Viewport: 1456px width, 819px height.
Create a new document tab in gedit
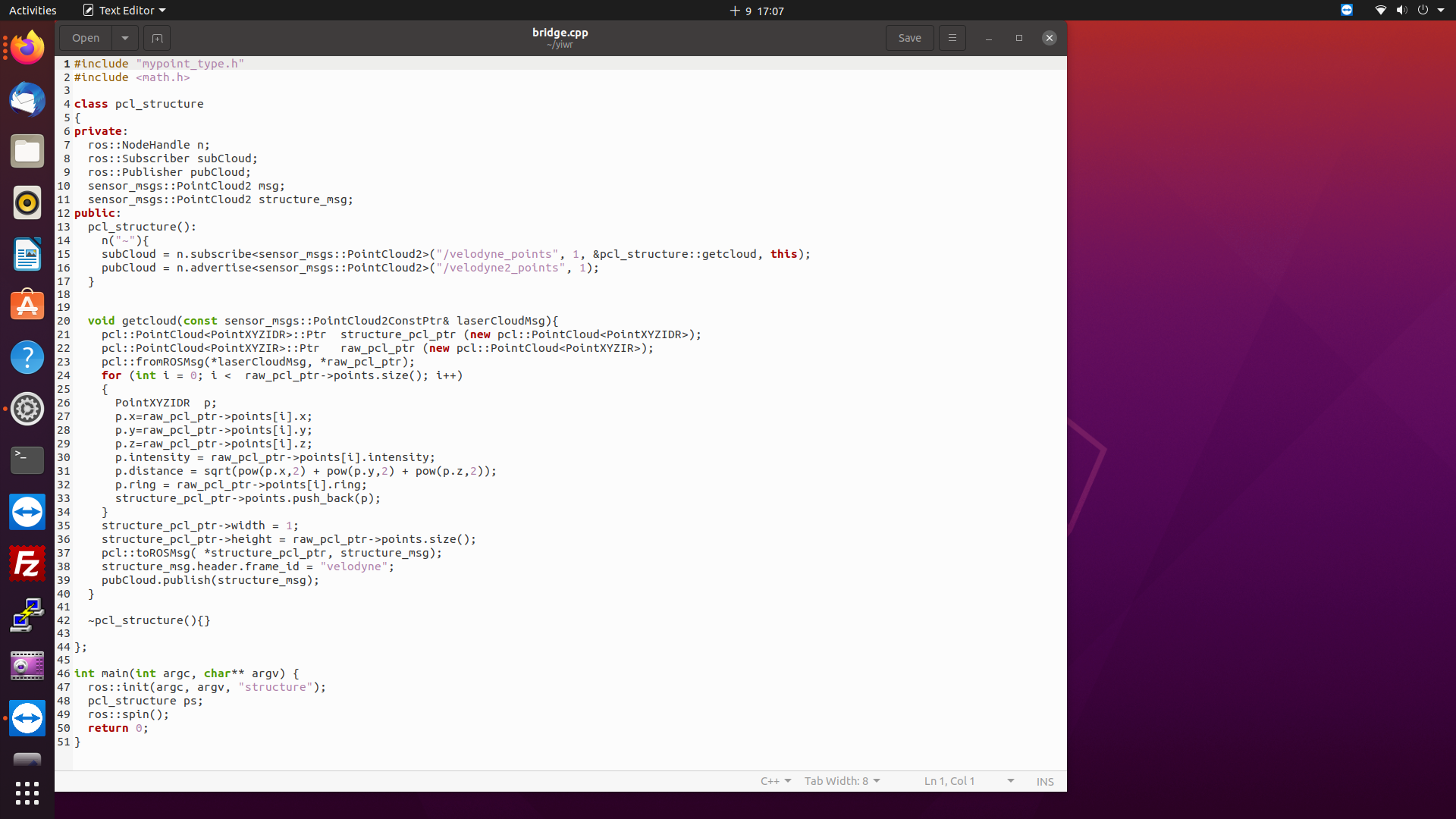tap(156, 38)
